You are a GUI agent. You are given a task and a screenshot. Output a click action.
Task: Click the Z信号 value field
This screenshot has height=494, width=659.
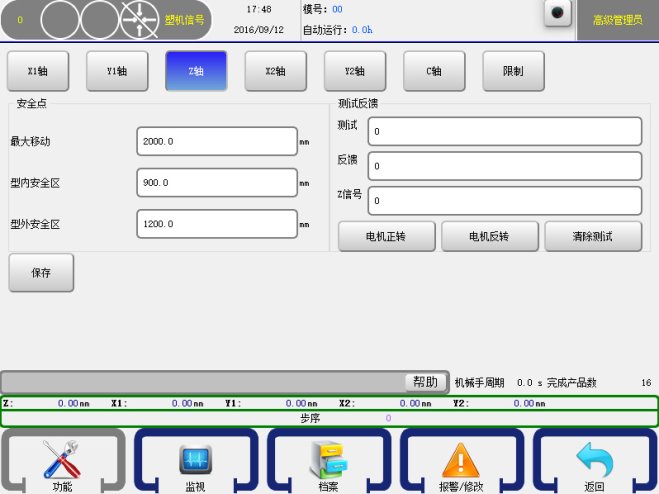click(x=505, y=201)
